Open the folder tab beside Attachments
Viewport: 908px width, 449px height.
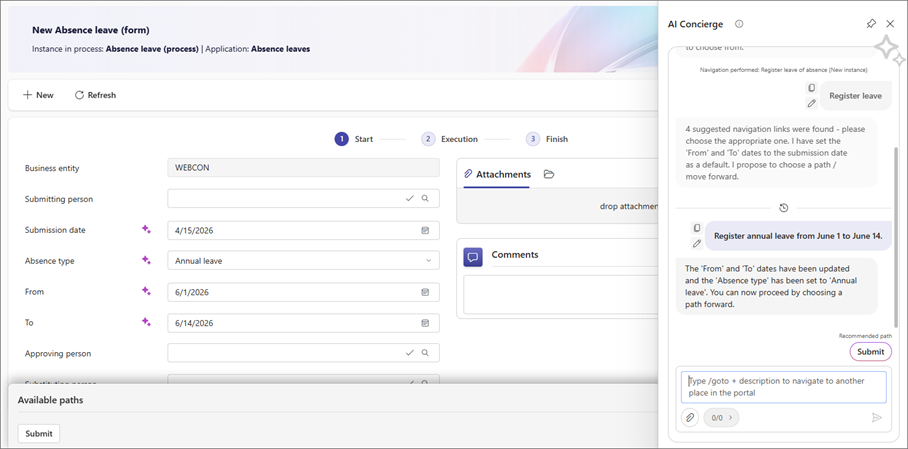pos(549,174)
